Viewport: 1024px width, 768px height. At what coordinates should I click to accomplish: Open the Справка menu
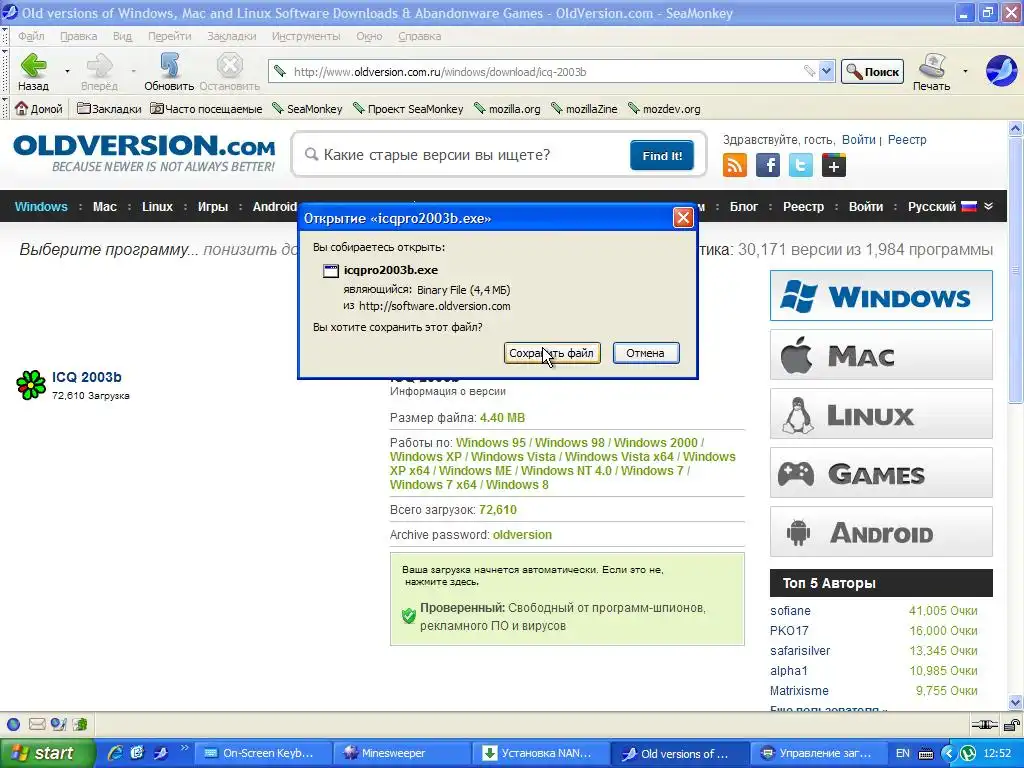pos(419,36)
